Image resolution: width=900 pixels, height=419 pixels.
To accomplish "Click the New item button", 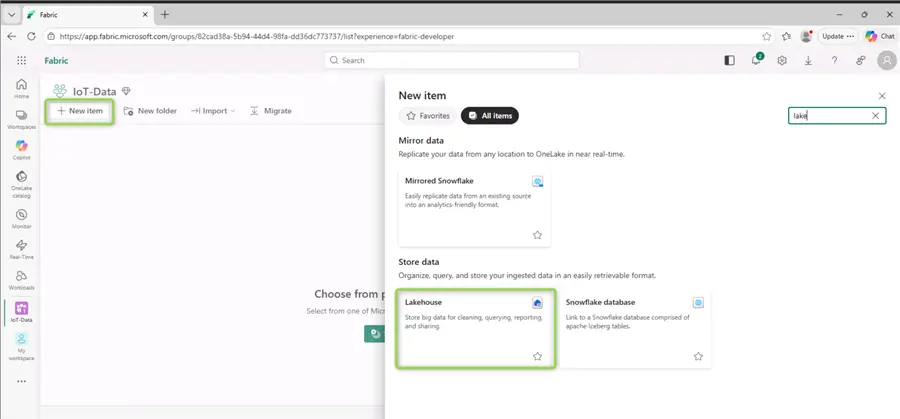I will pos(80,111).
